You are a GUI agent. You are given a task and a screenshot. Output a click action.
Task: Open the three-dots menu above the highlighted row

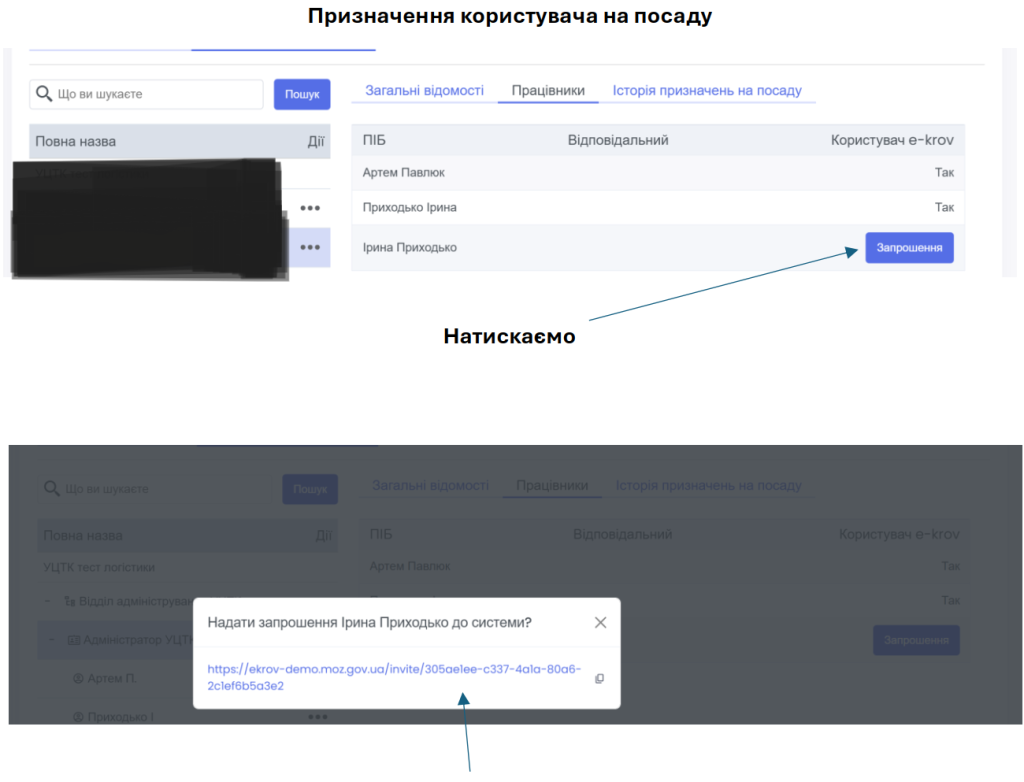coord(310,208)
